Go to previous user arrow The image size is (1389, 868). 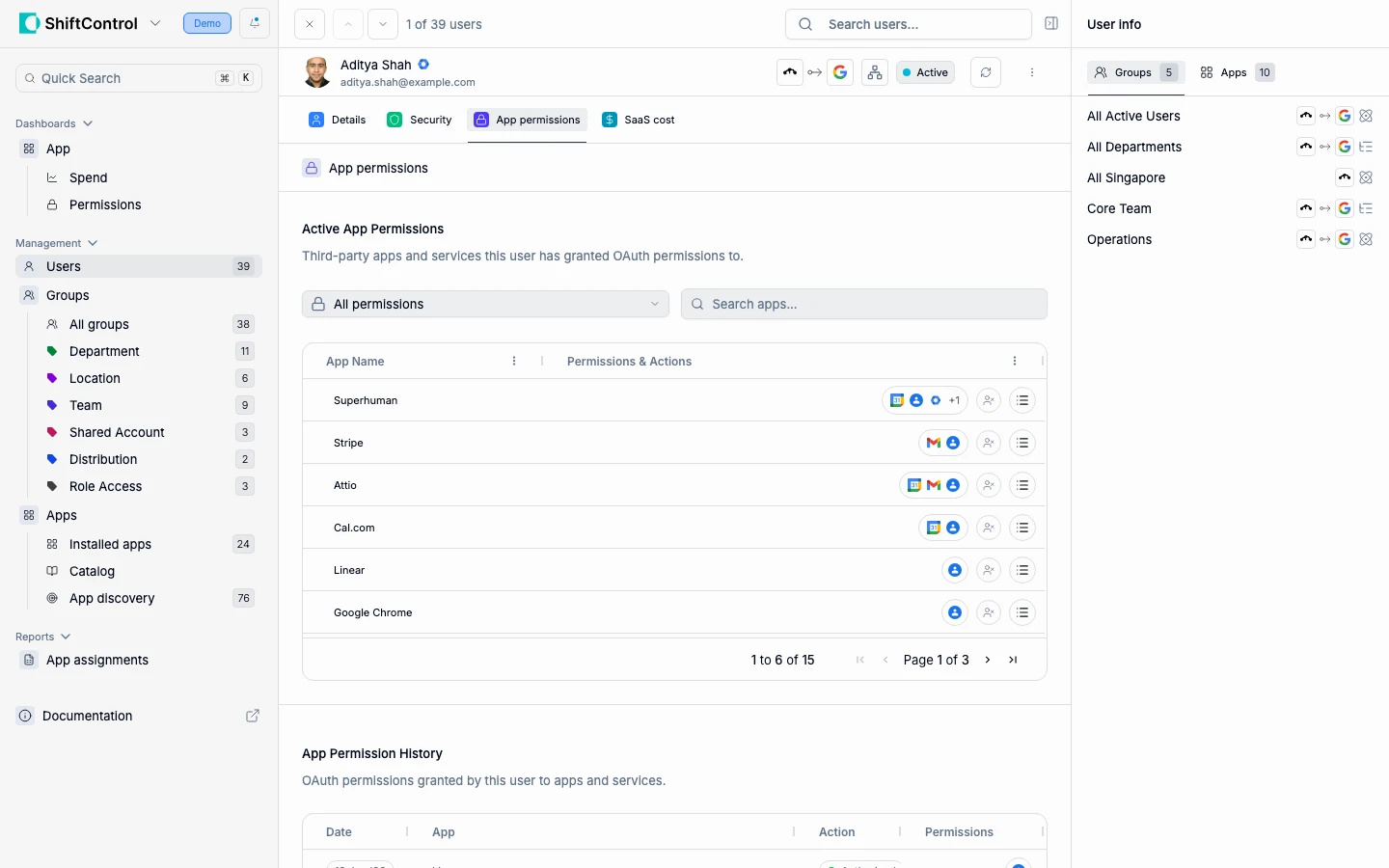click(348, 24)
